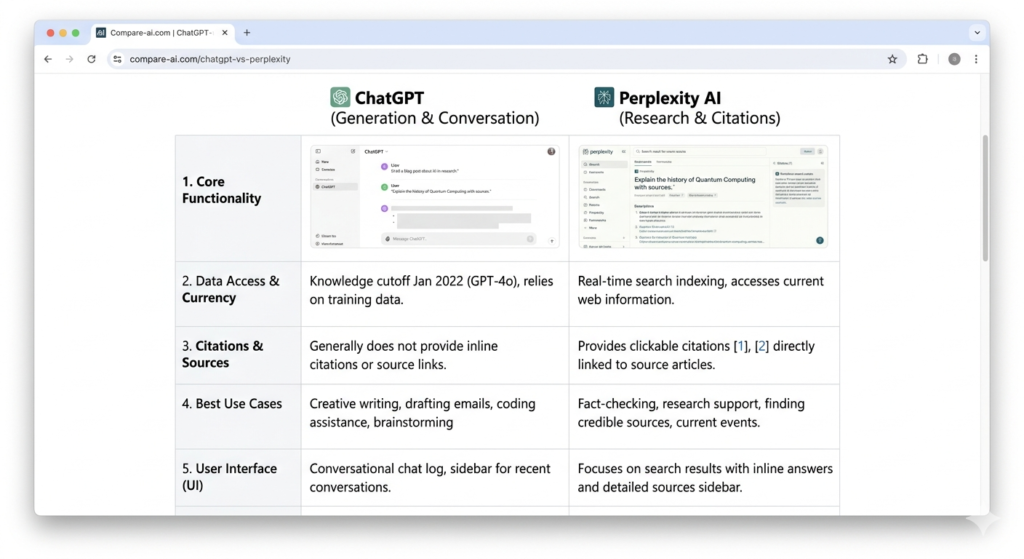The height and width of the screenshot is (559, 1024).
Task: Click the page vertical scrollbar
Action: click(x=985, y=198)
